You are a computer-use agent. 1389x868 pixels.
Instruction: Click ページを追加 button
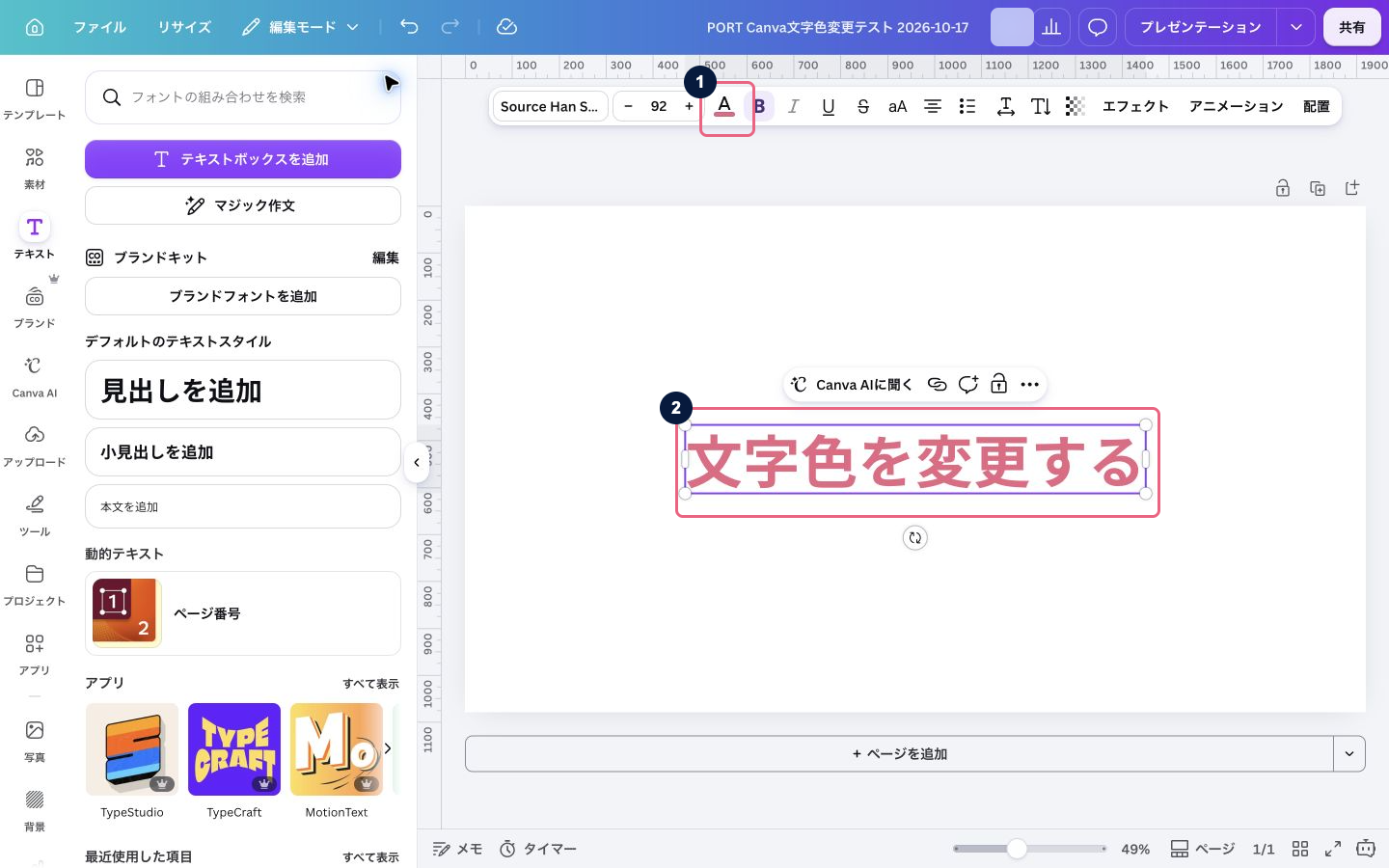click(900, 754)
